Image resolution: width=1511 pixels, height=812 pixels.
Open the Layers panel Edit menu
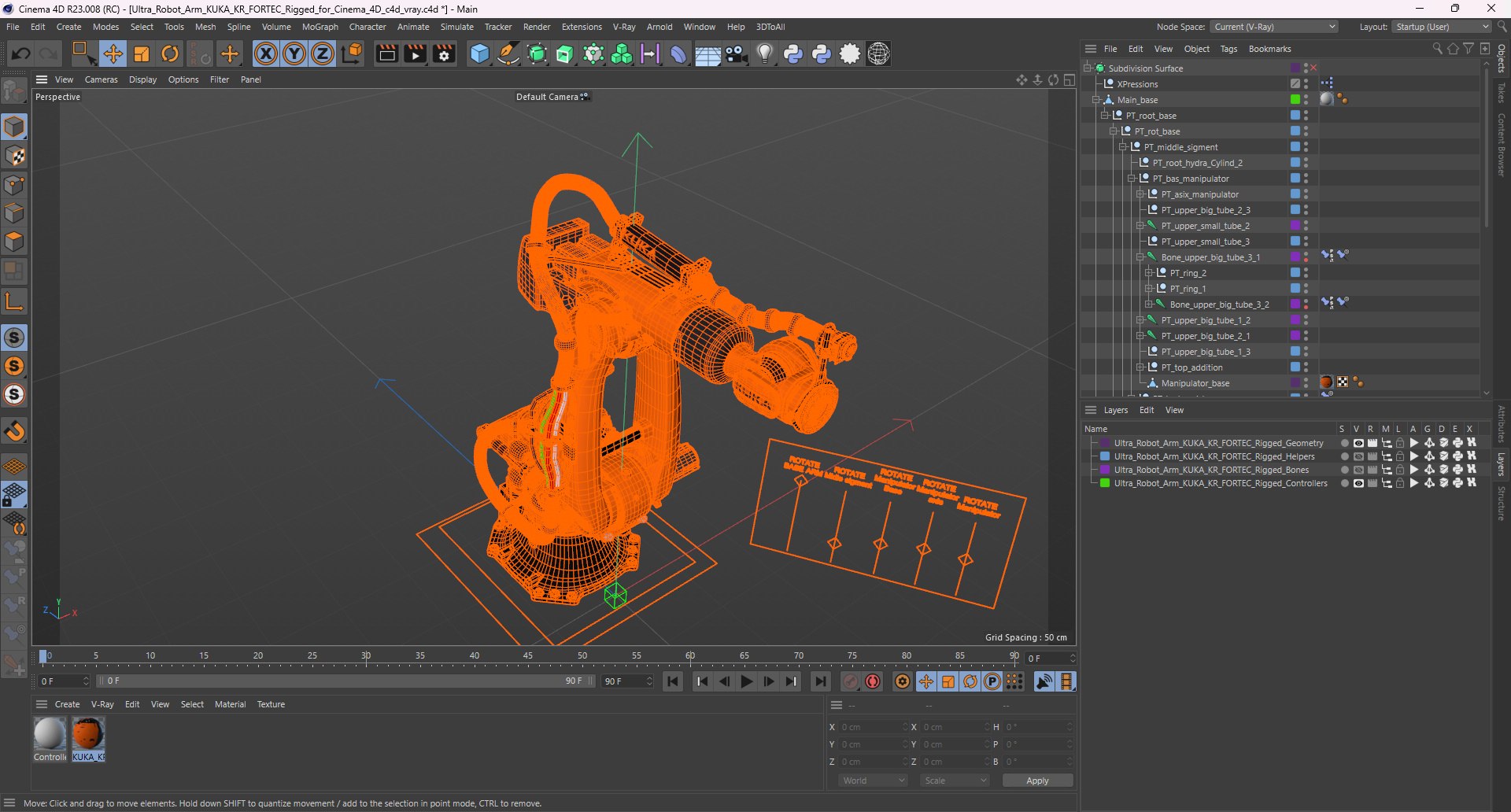point(1147,410)
